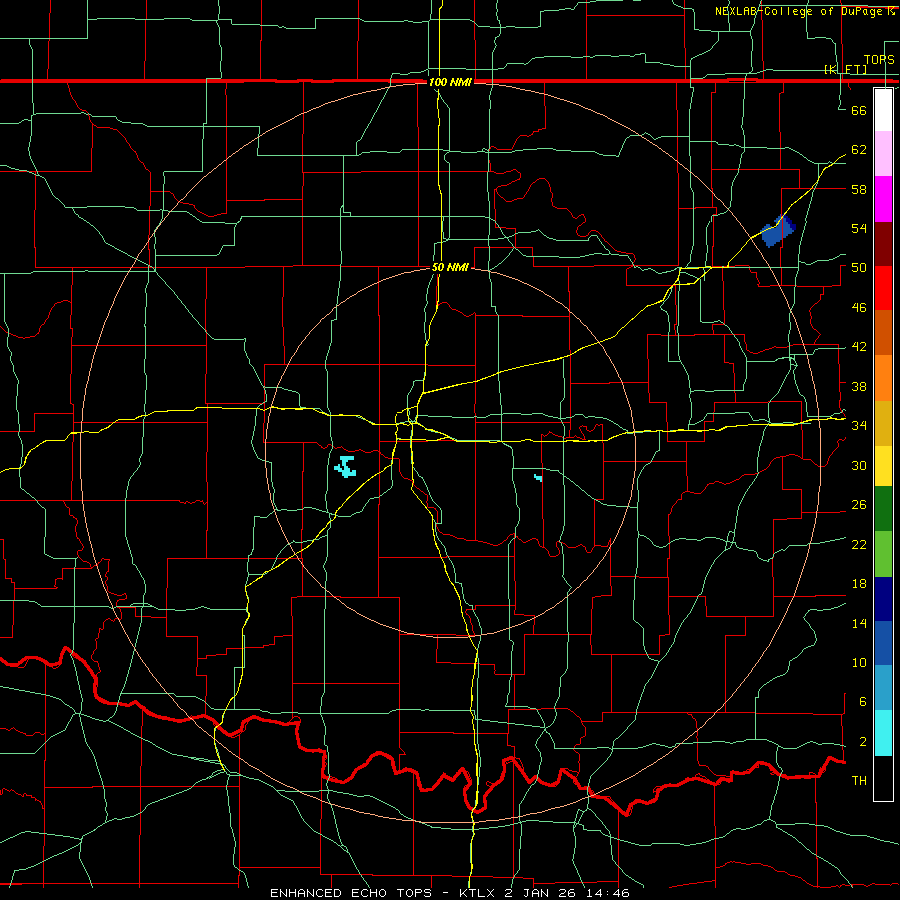Click the 100 NMI range ring label
Screen dimensions: 900x900
click(x=450, y=82)
